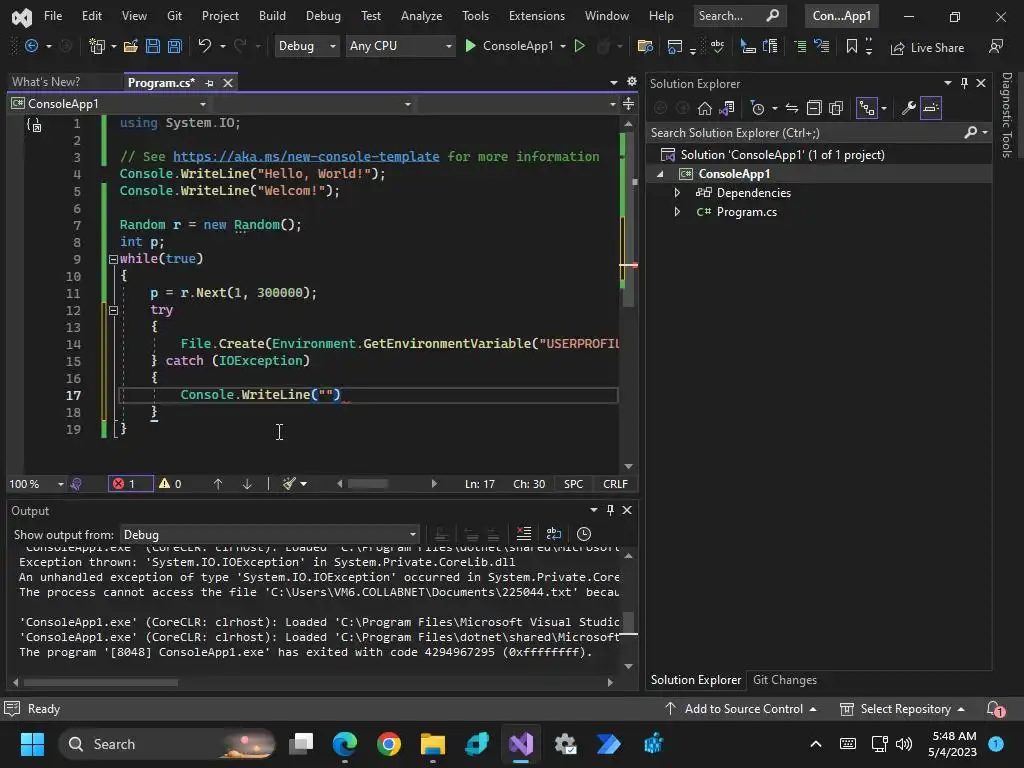Open Google Chrome from the taskbar
The image size is (1024, 768).
point(389,744)
